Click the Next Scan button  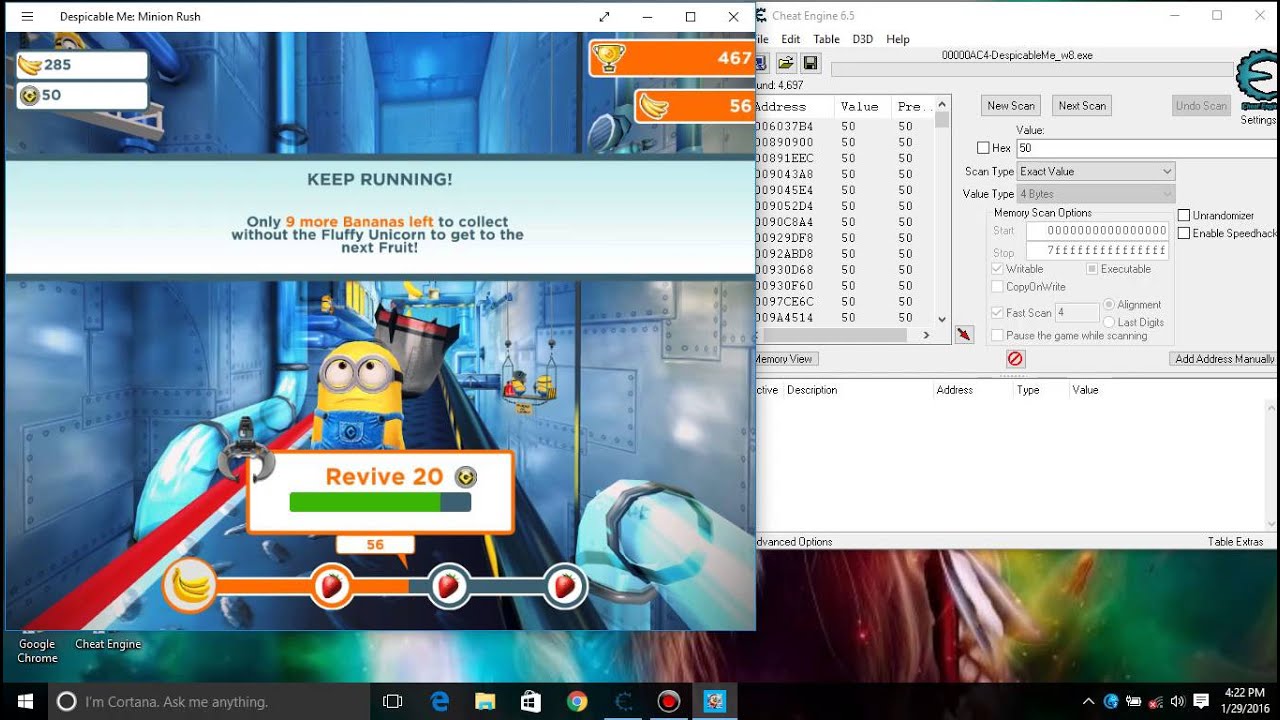(1082, 105)
